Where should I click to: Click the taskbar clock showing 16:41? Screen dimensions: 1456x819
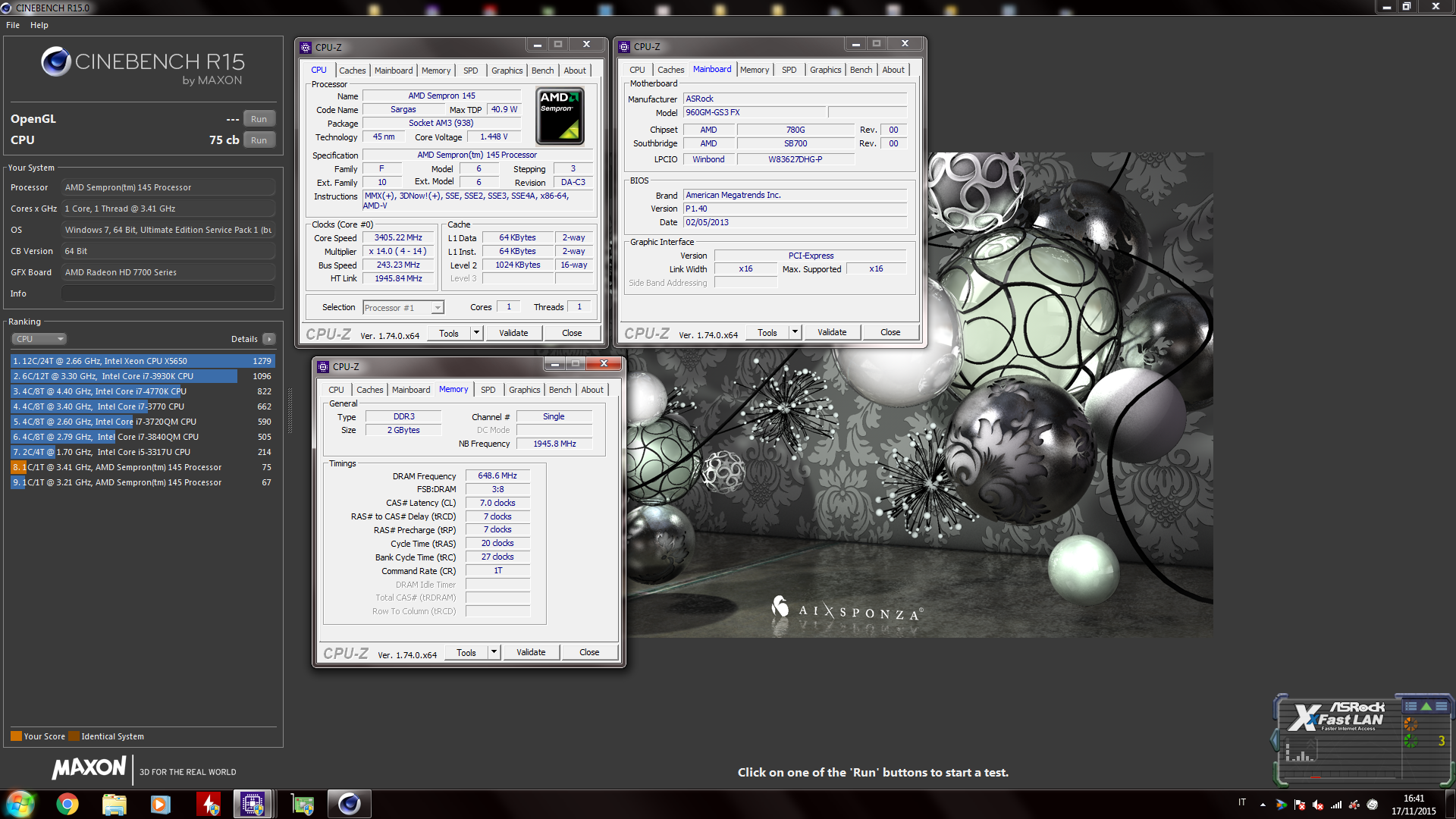tap(1414, 805)
